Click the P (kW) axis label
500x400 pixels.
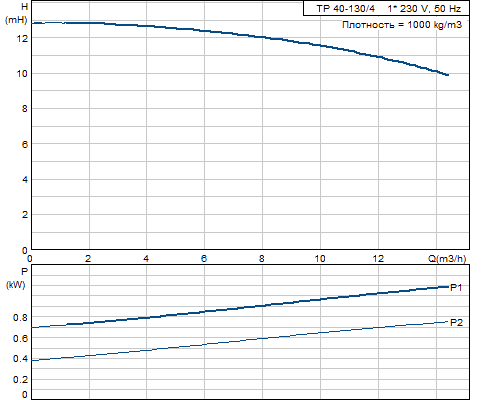pos(16,278)
